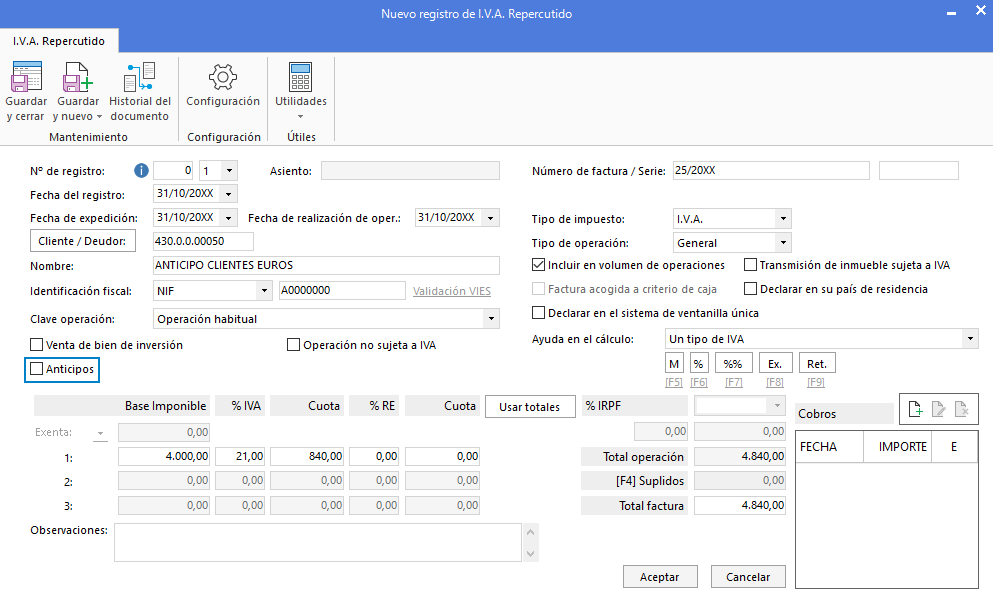This screenshot has width=993, height=604.
Task: Click the Ex. calculation help button
Action: click(x=775, y=363)
